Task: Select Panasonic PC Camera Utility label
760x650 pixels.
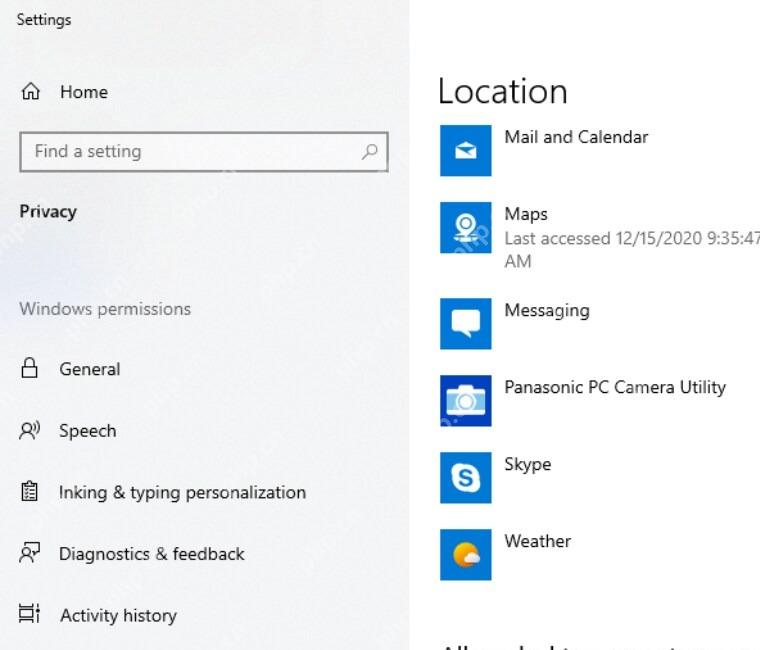Action: coord(615,387)
